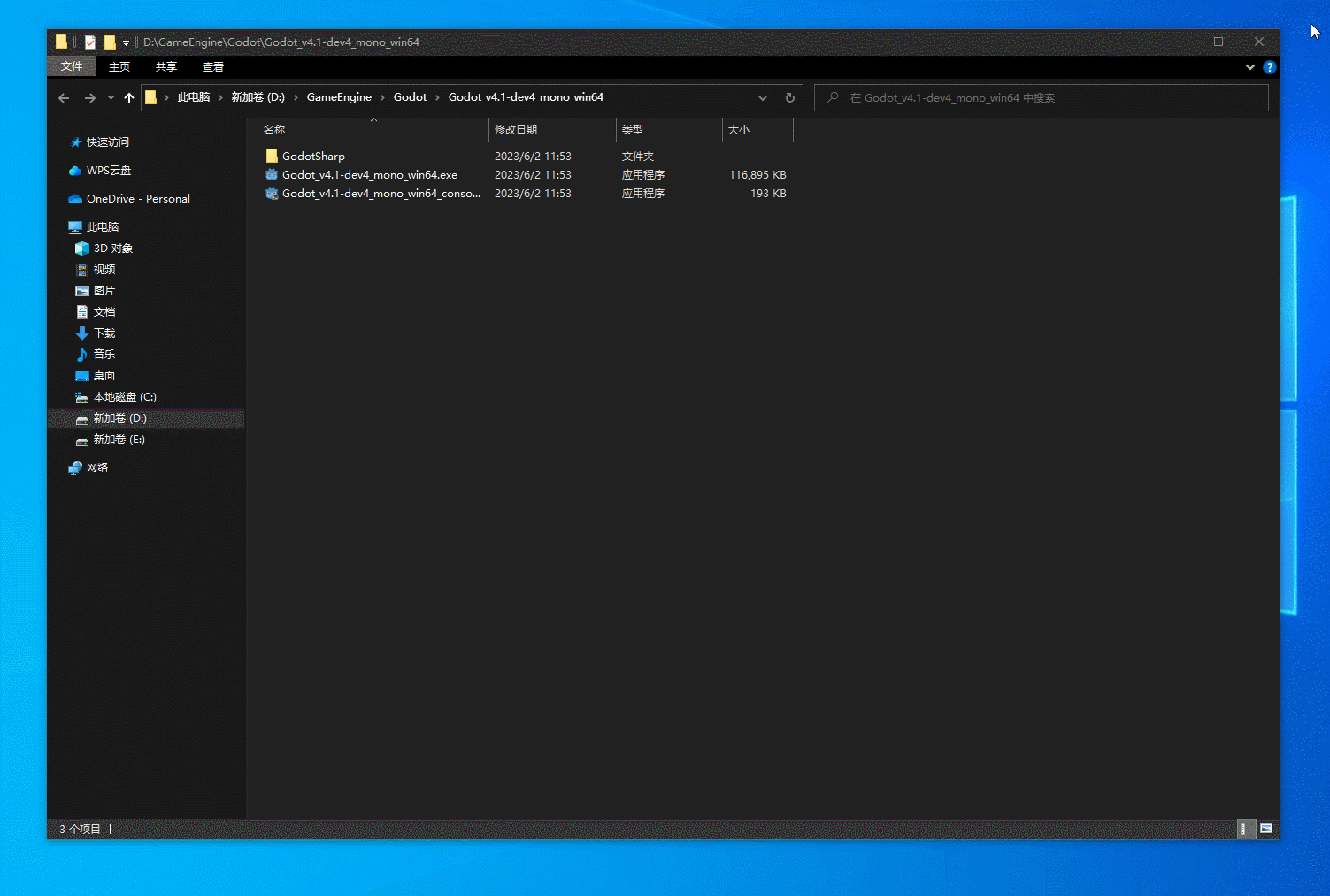Open the address bar history dropdown
This screenshot has width=1330, height=896.
(763, 97)
